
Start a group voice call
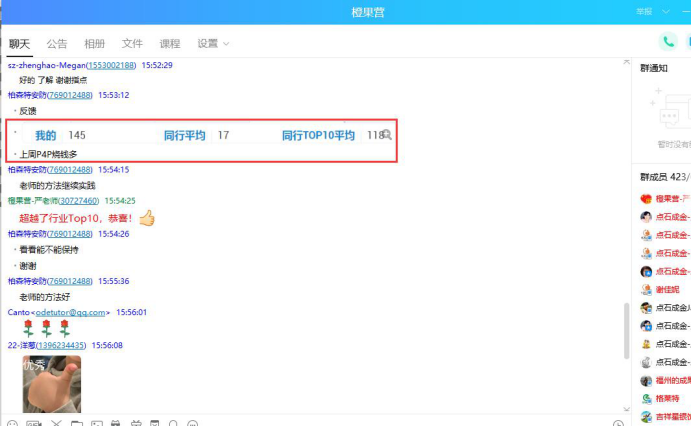click(668, 42)
